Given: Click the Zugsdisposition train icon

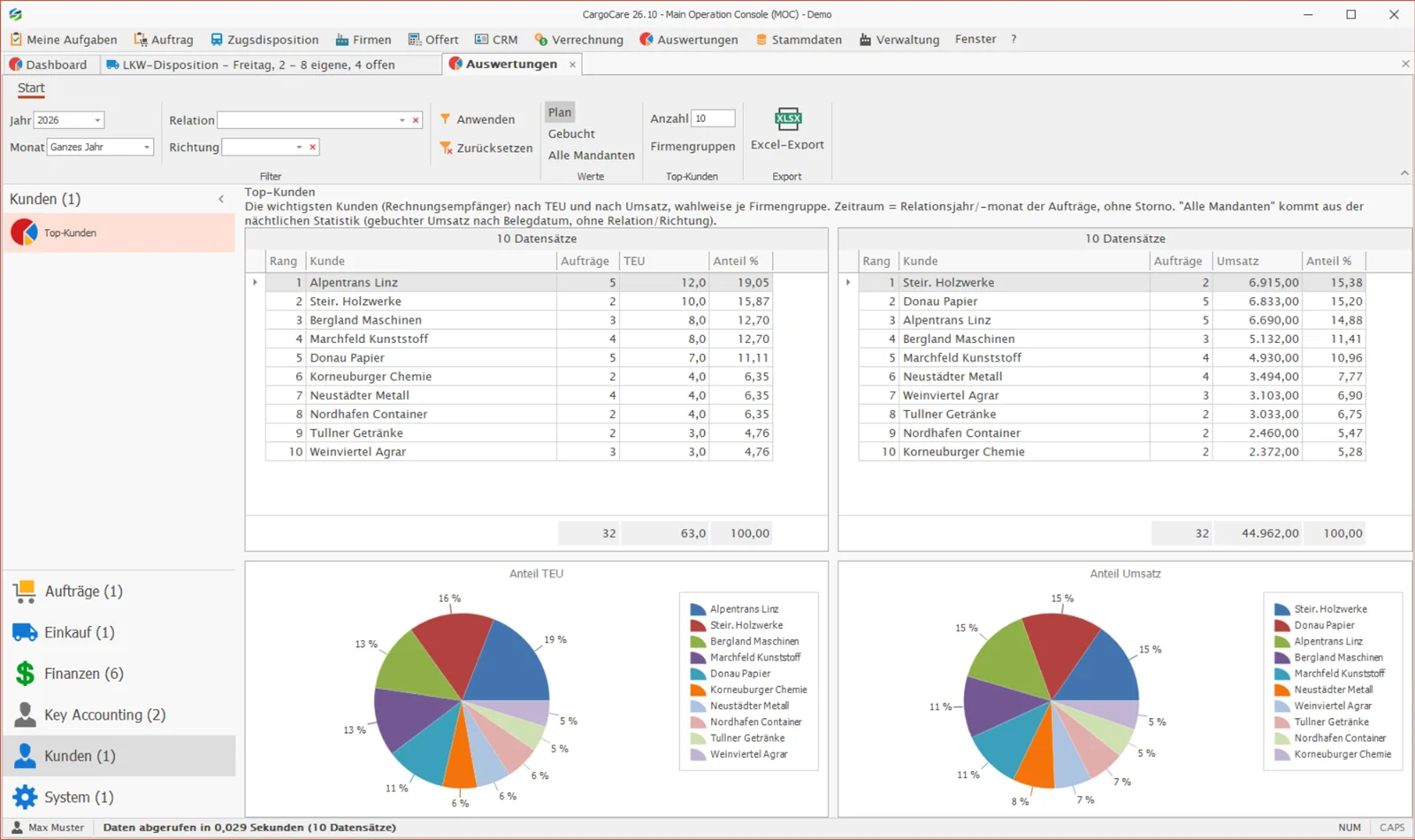Looking at the screenshot, I should (217, 40).
